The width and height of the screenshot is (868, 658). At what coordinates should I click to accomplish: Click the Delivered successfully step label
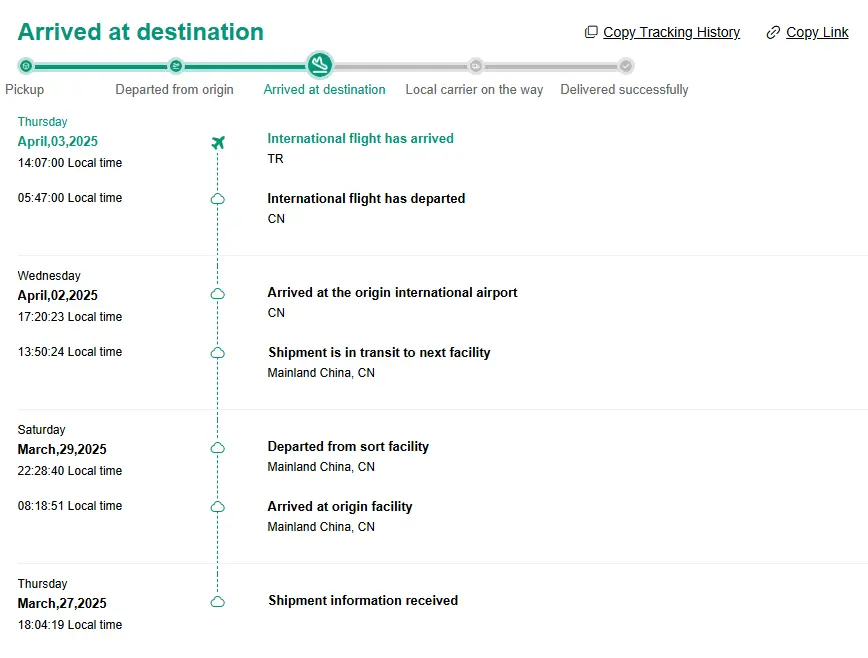tap(624, 90)
